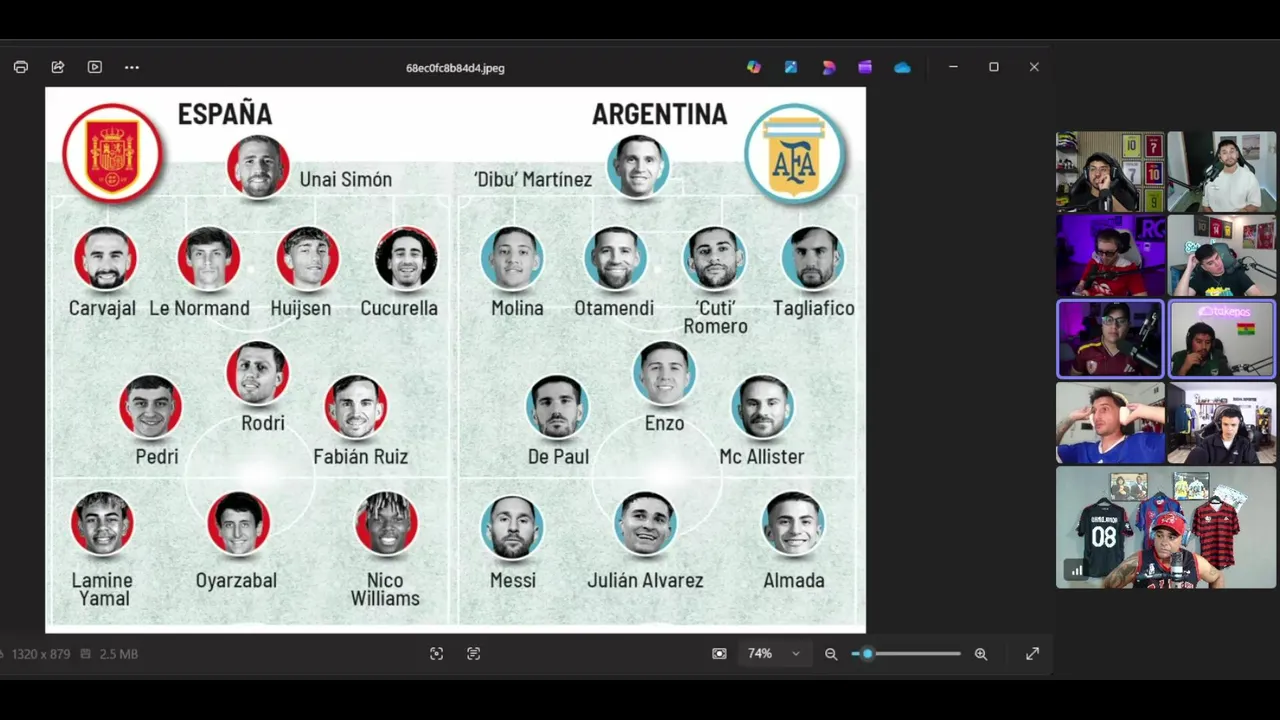Click Pedri's player photo

pyautogui.click(x=150, y=406)
